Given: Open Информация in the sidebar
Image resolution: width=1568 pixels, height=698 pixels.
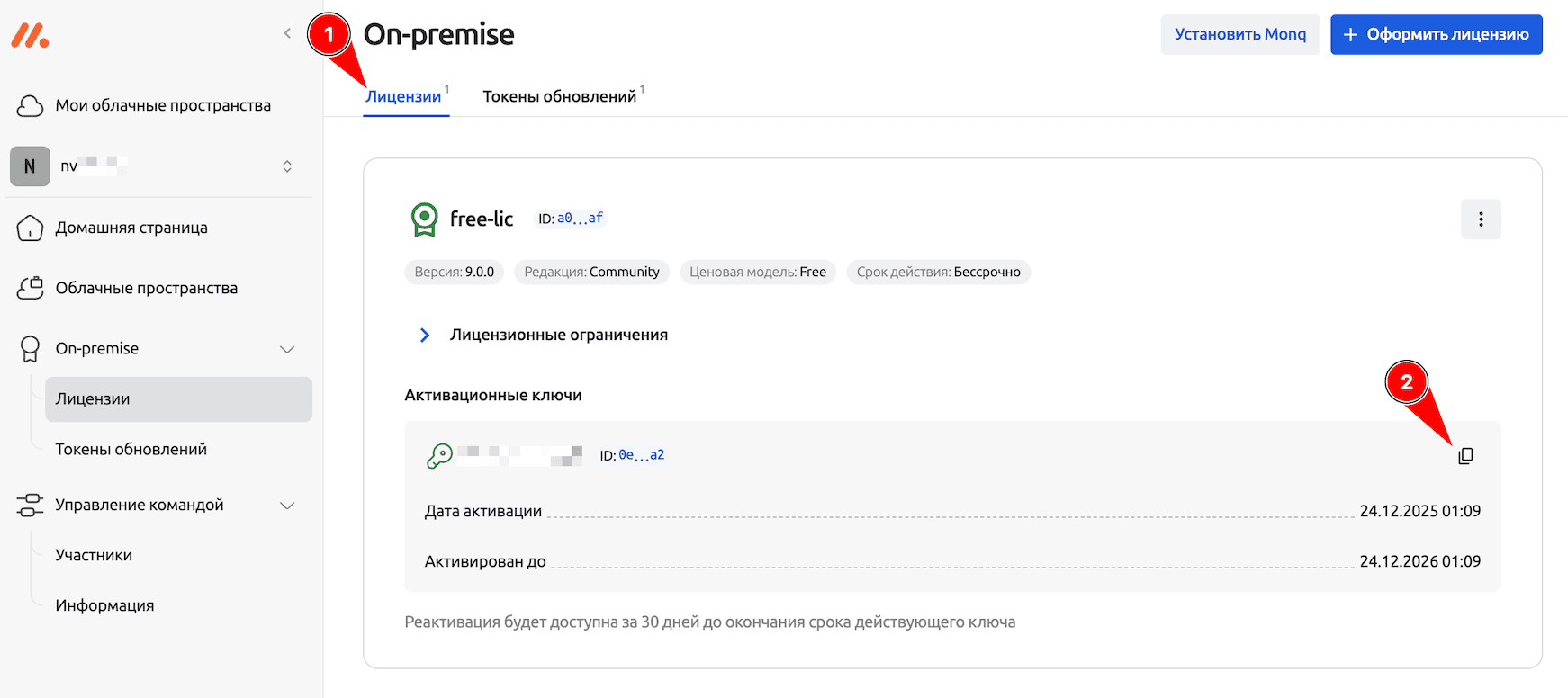Looking at the screenshot, I should coord(104,606).
